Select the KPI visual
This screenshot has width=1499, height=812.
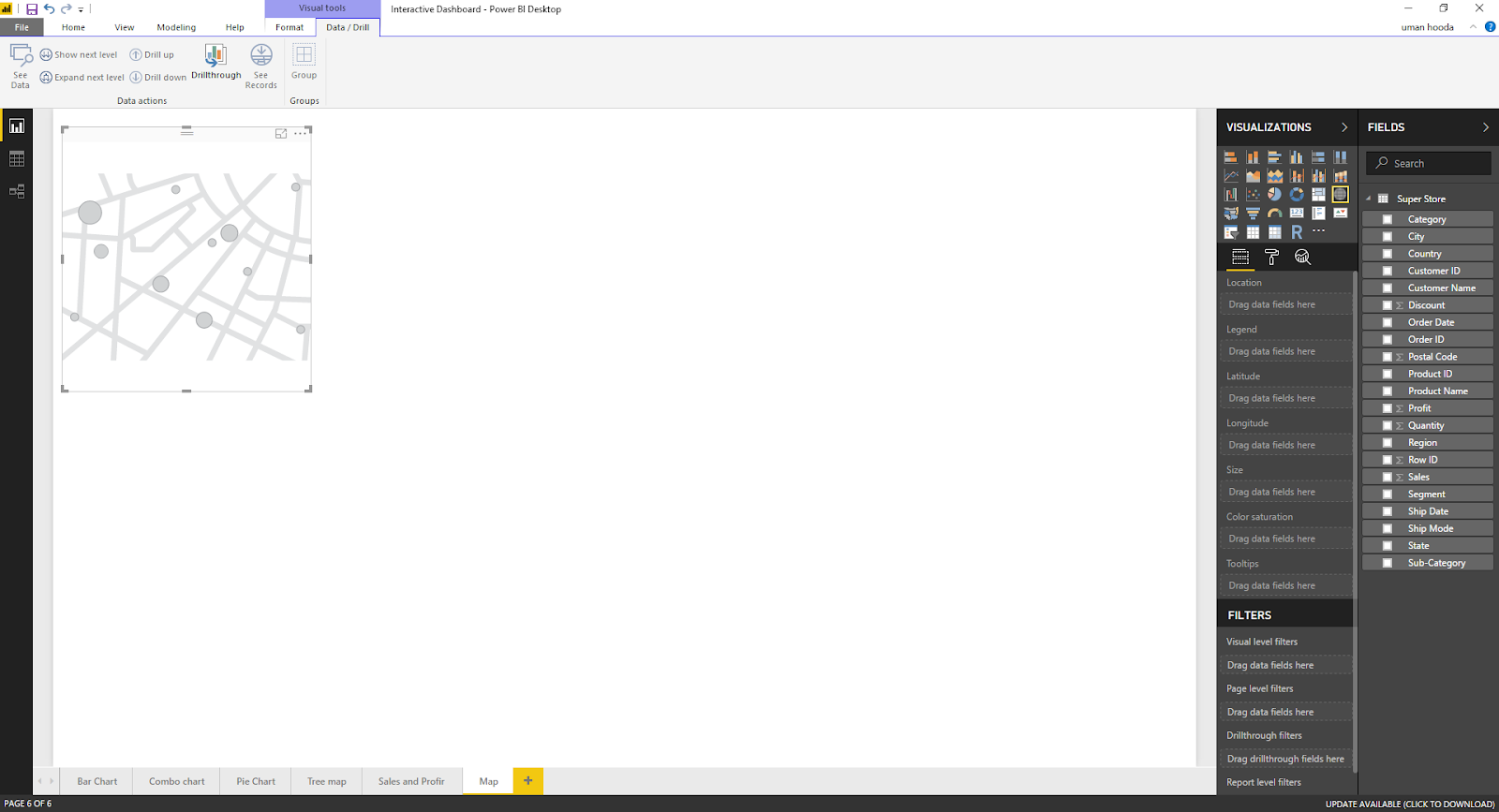1341,214
